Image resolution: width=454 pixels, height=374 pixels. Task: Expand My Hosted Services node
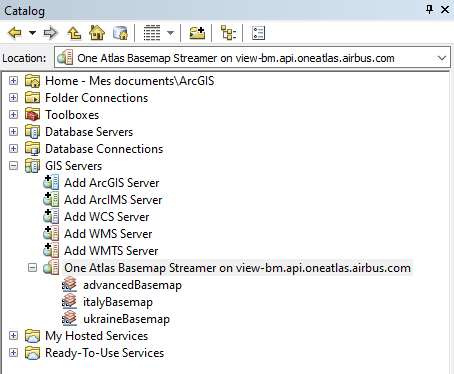[x=13, y=336]
